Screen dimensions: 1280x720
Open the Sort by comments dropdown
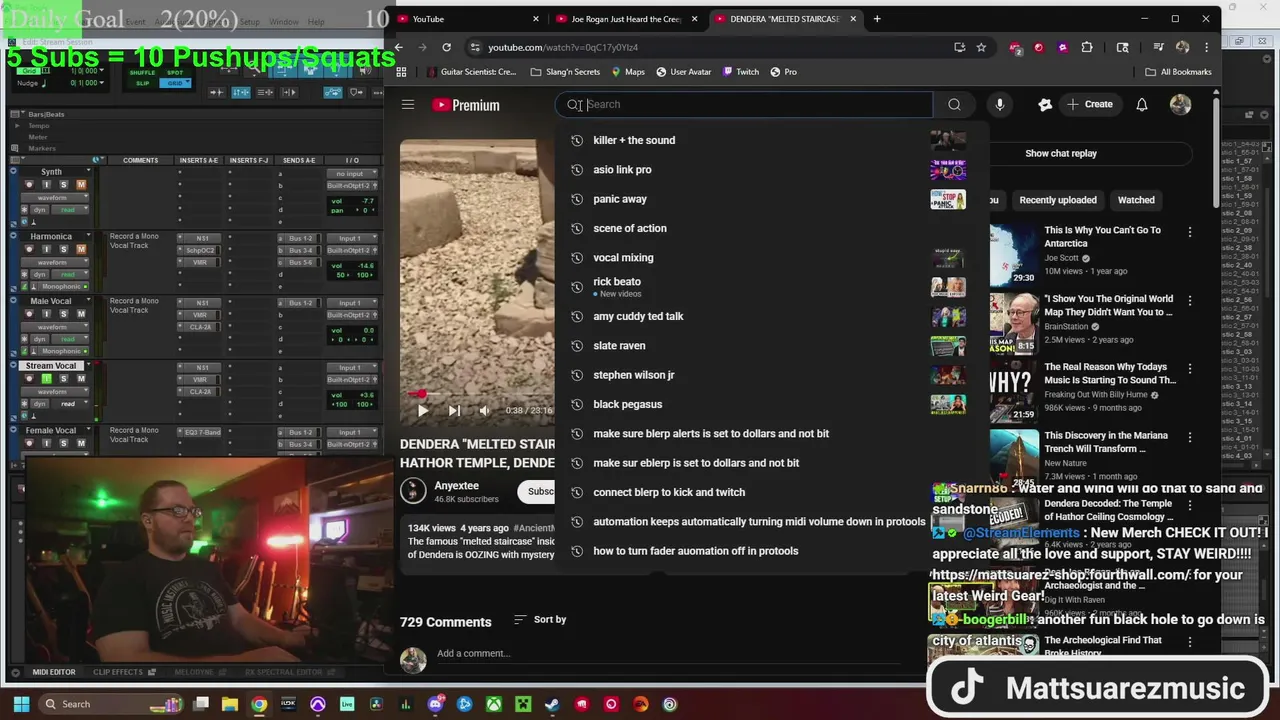539,620
